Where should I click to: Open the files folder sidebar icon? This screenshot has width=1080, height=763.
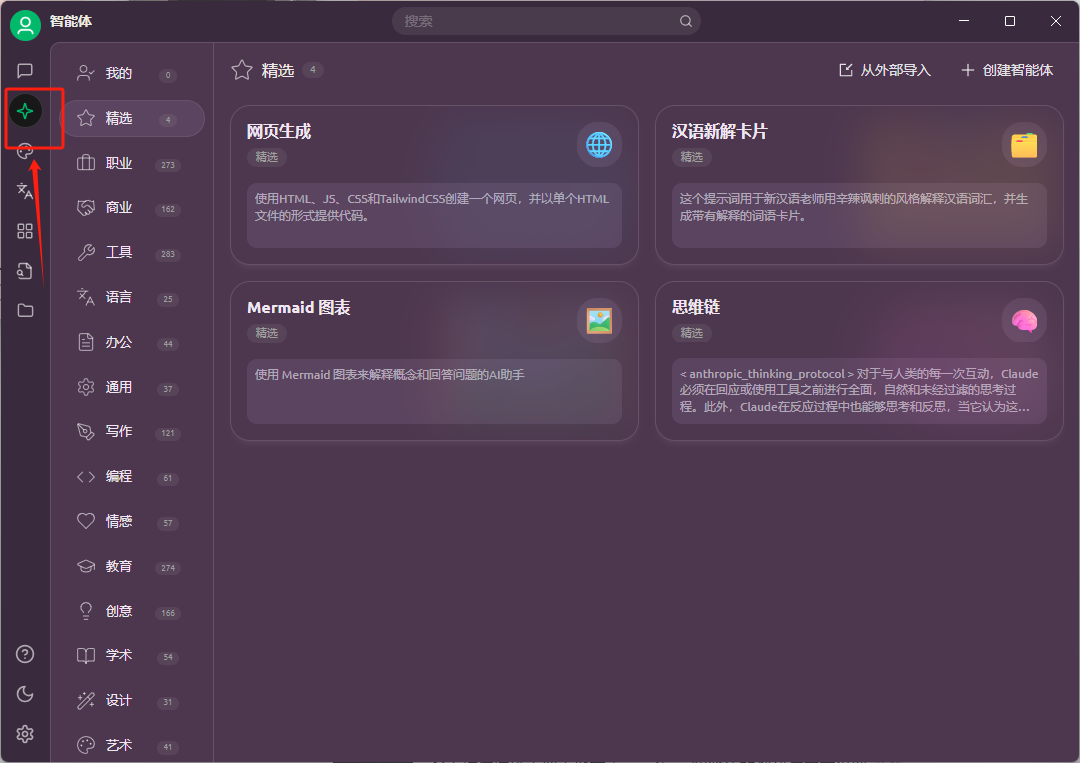tap(25, 311)
